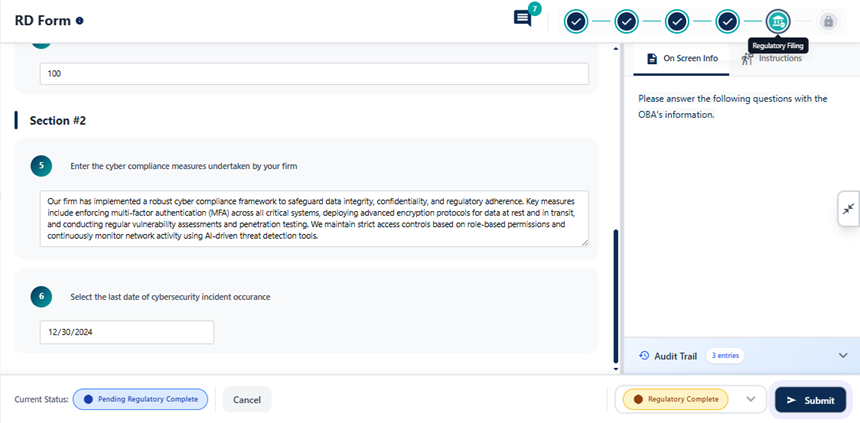Select the fourth completed workflow step

pos(727,22)
